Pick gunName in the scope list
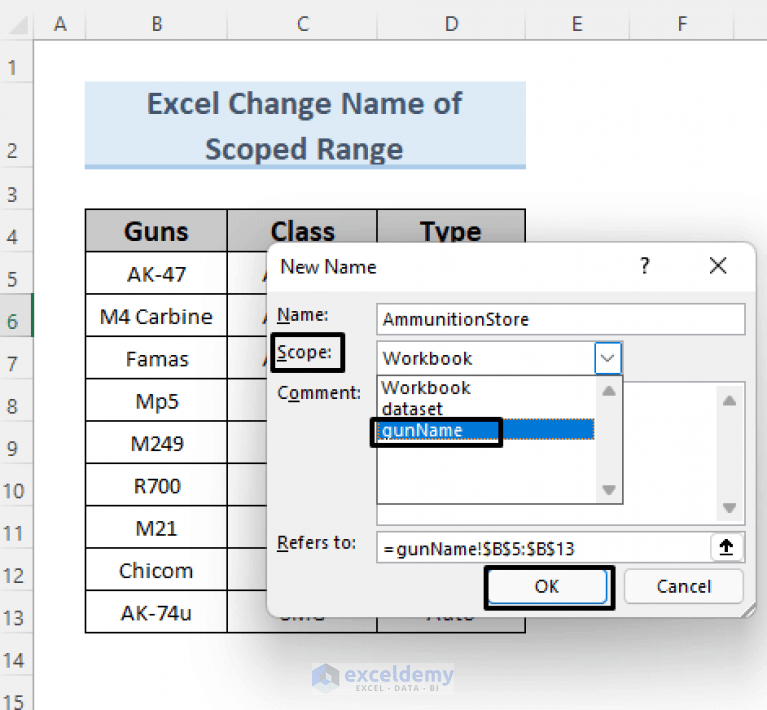 487,430
